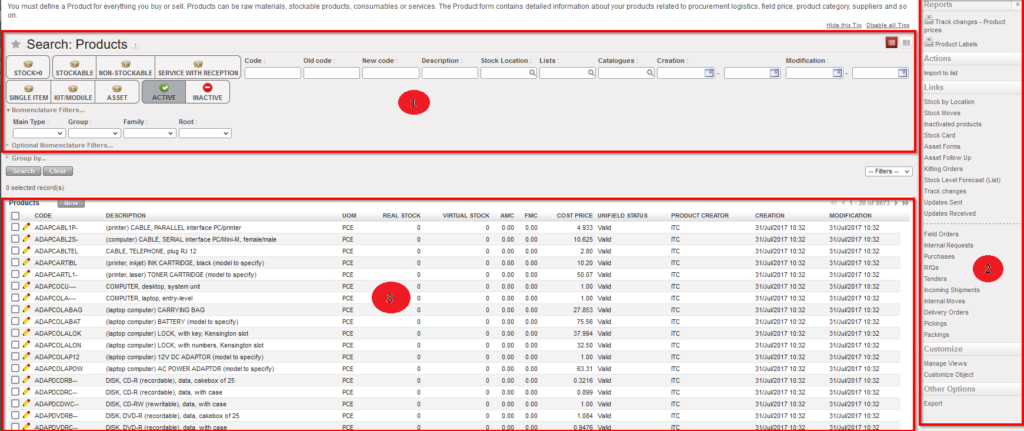Open the first Creation date calendar picker
Image resolution: width=1024 pixels, height=431 pixels.
tap(710, 73)
